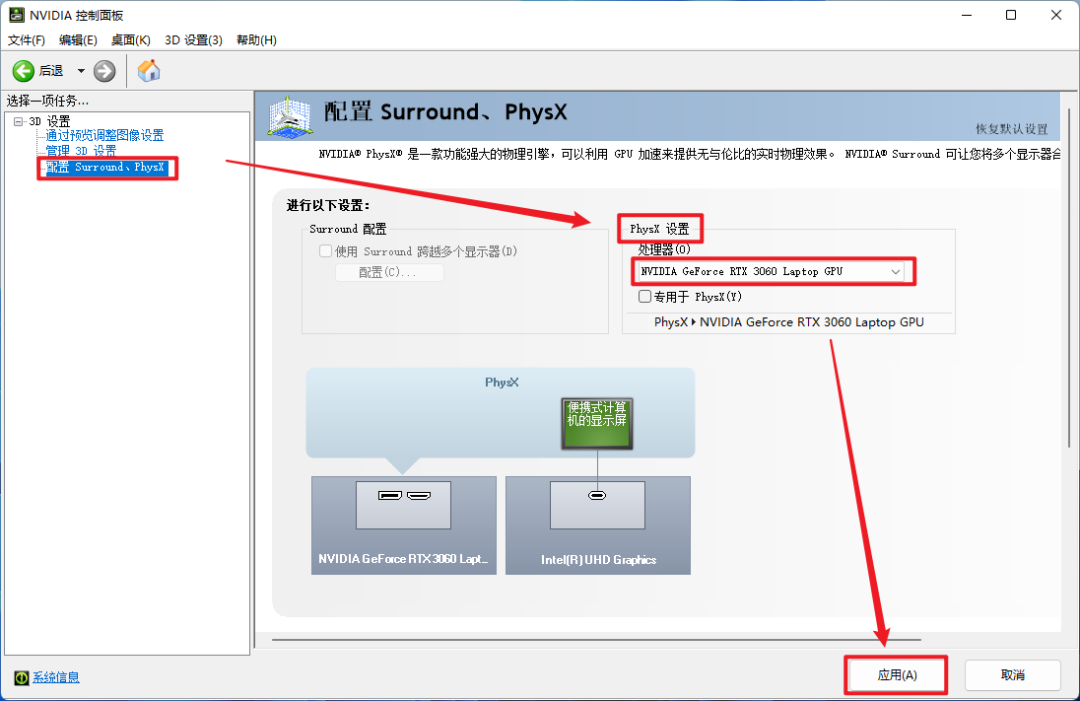1080x701 pixels.
Task: Select the 便携式计算机的显示屏 monitor icon
Action: point(597,423)
